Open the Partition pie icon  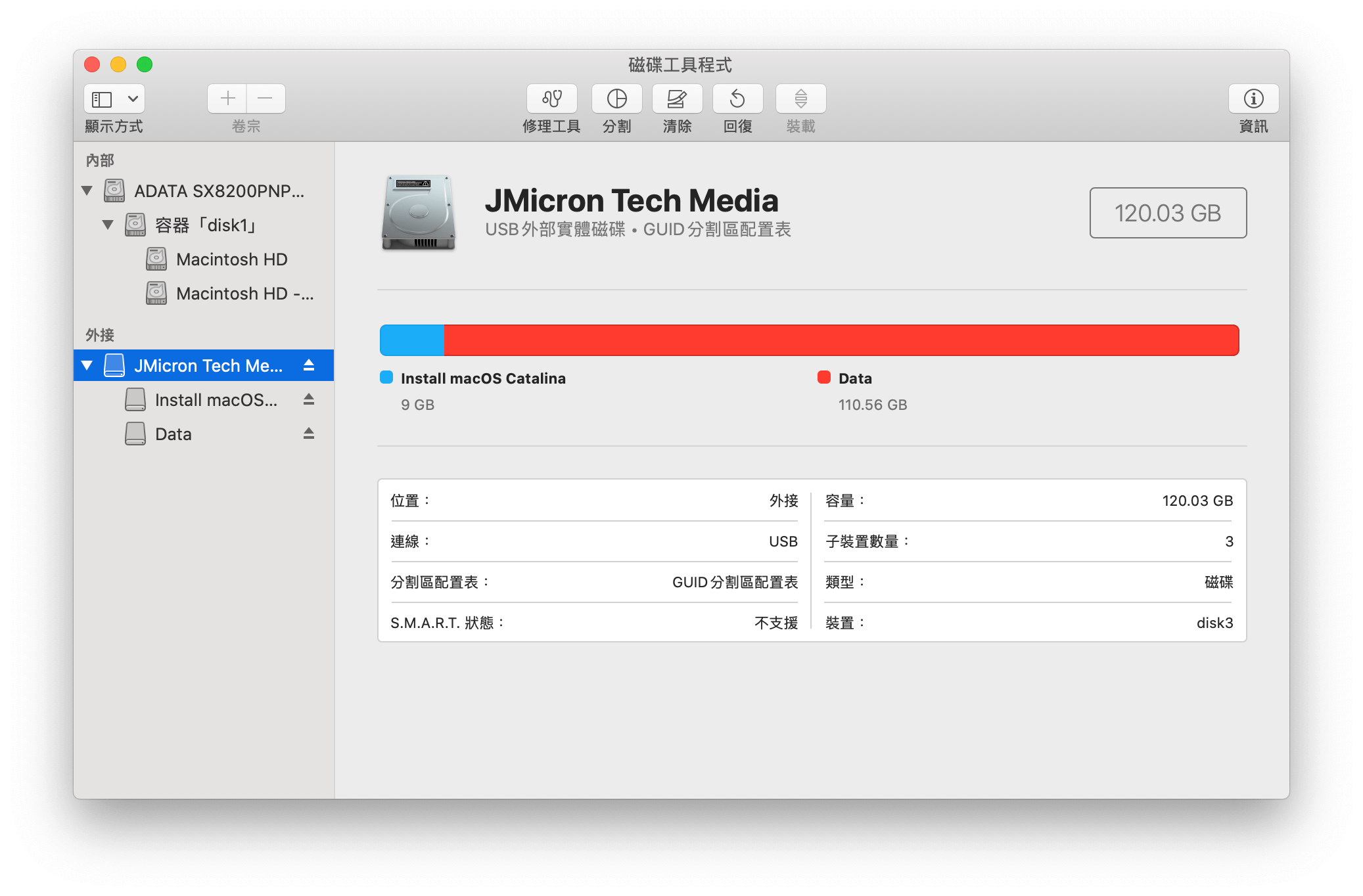click(x=616, y=99)
